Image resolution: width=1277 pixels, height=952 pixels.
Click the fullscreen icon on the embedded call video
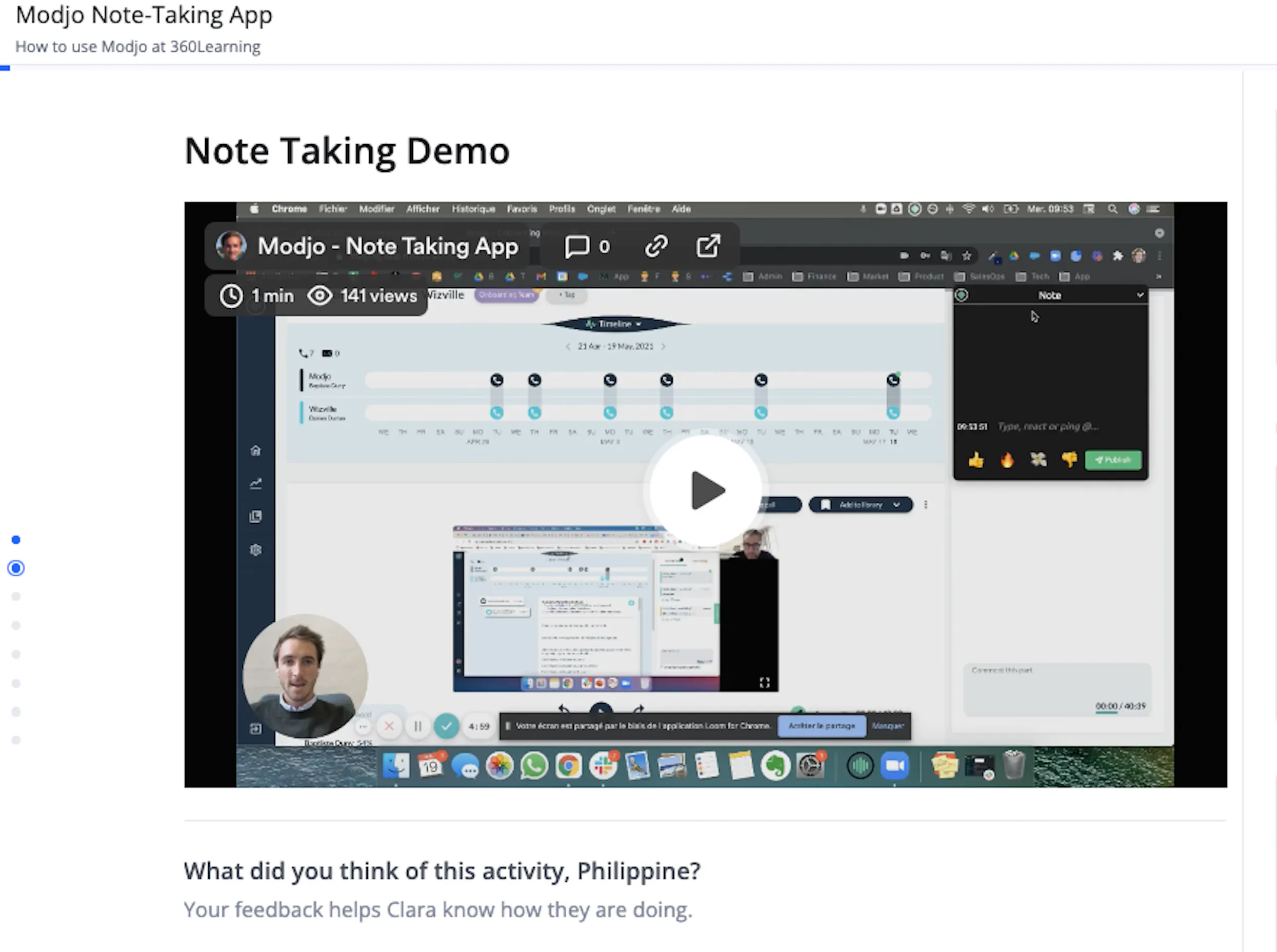pyautogui.click(x=765, y=682)
